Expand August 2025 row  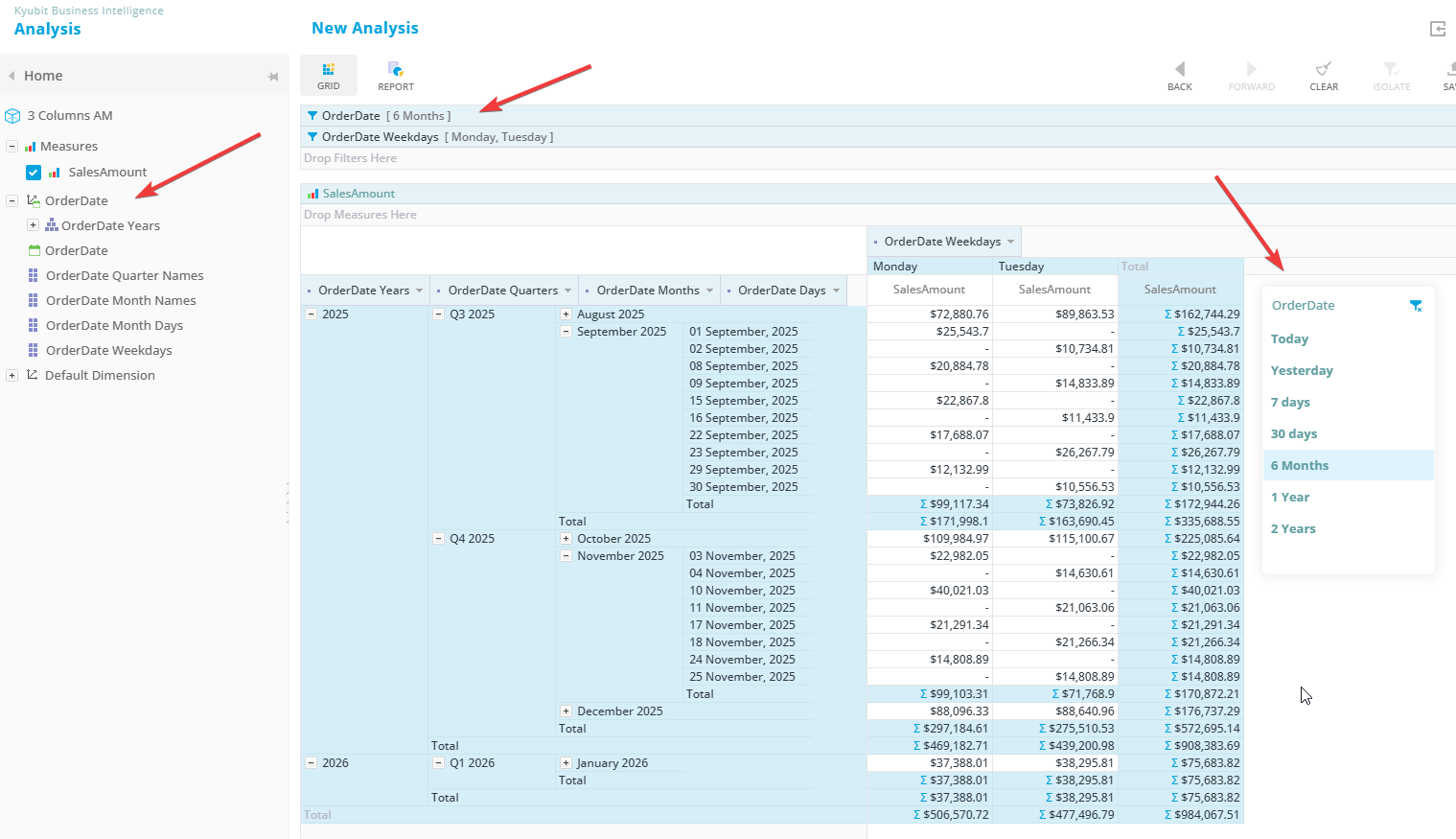[x=566, y=315]
